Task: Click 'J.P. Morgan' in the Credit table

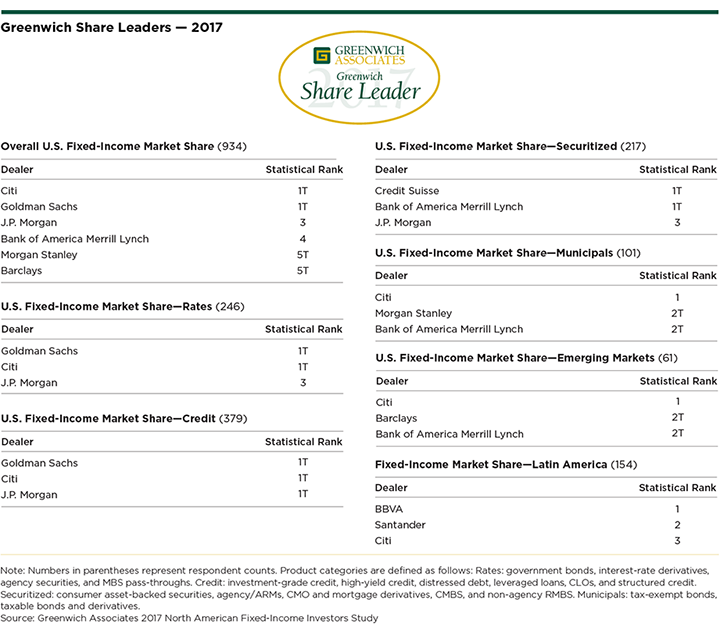Action: 29,495
